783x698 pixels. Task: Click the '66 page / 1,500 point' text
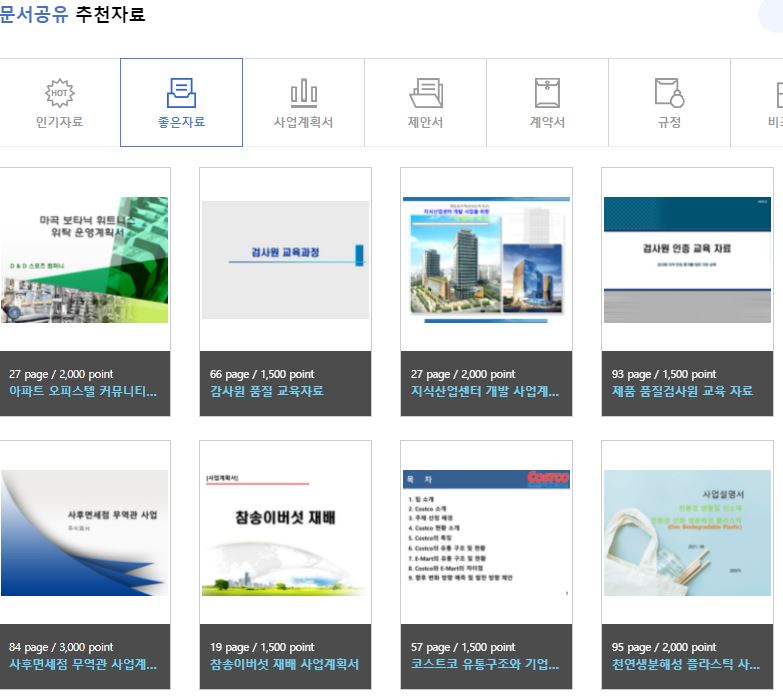262,374
